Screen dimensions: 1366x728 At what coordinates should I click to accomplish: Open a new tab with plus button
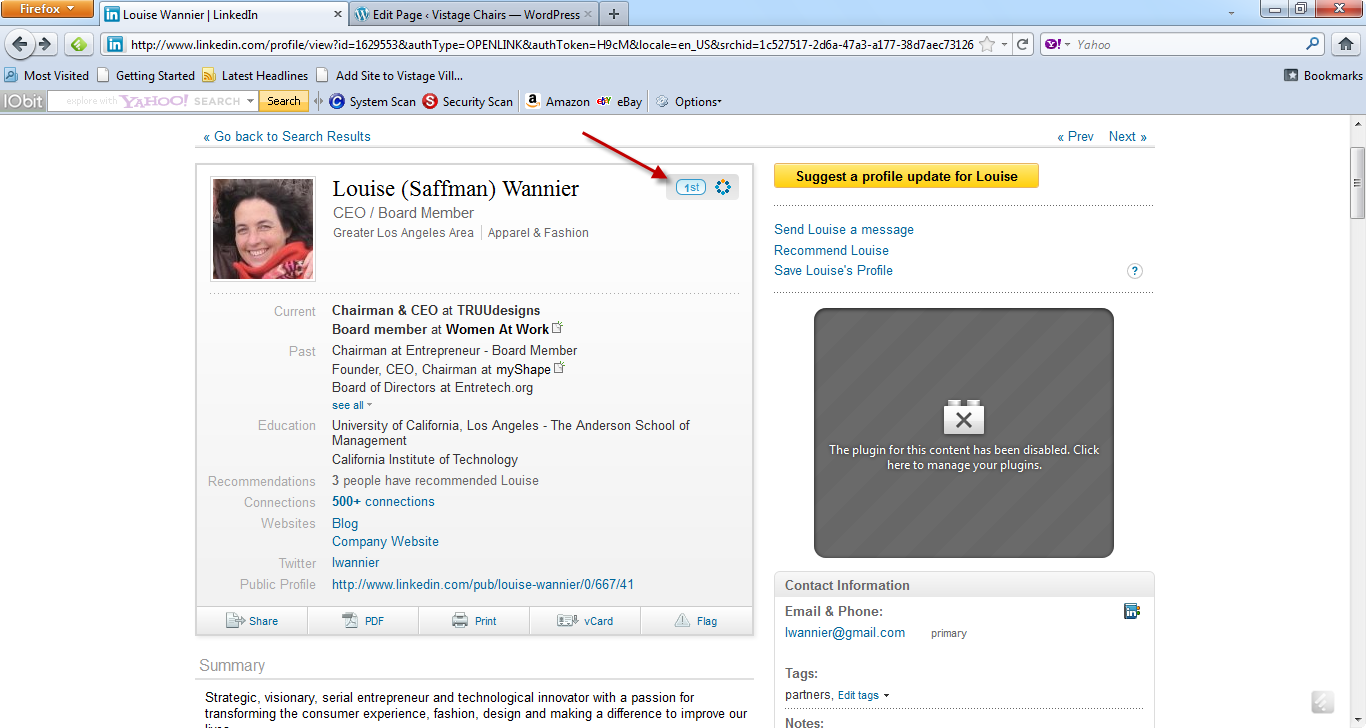pyautogui.click(x=614, y=15)
